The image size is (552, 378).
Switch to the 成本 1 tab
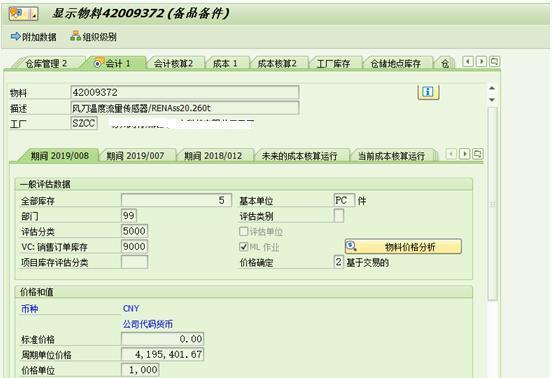pyautogui.click(x=225, y=64)
